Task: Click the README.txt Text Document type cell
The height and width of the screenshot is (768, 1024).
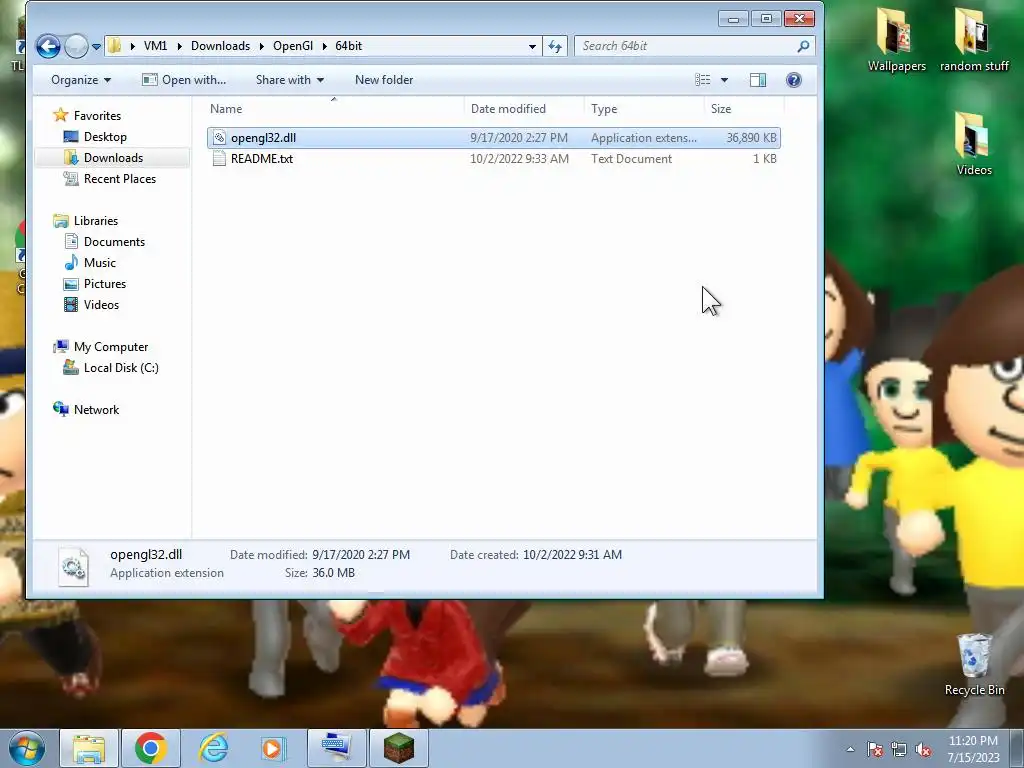Action: pyautogui.click(x=632, y=159)
